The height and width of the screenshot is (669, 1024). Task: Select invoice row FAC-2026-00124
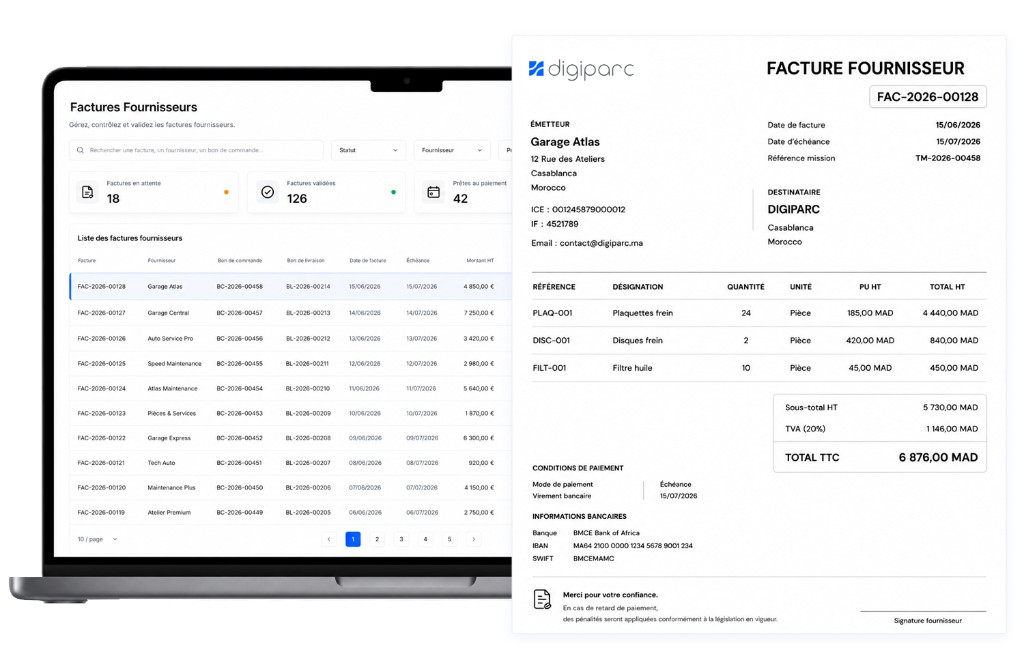click(291, 388)
